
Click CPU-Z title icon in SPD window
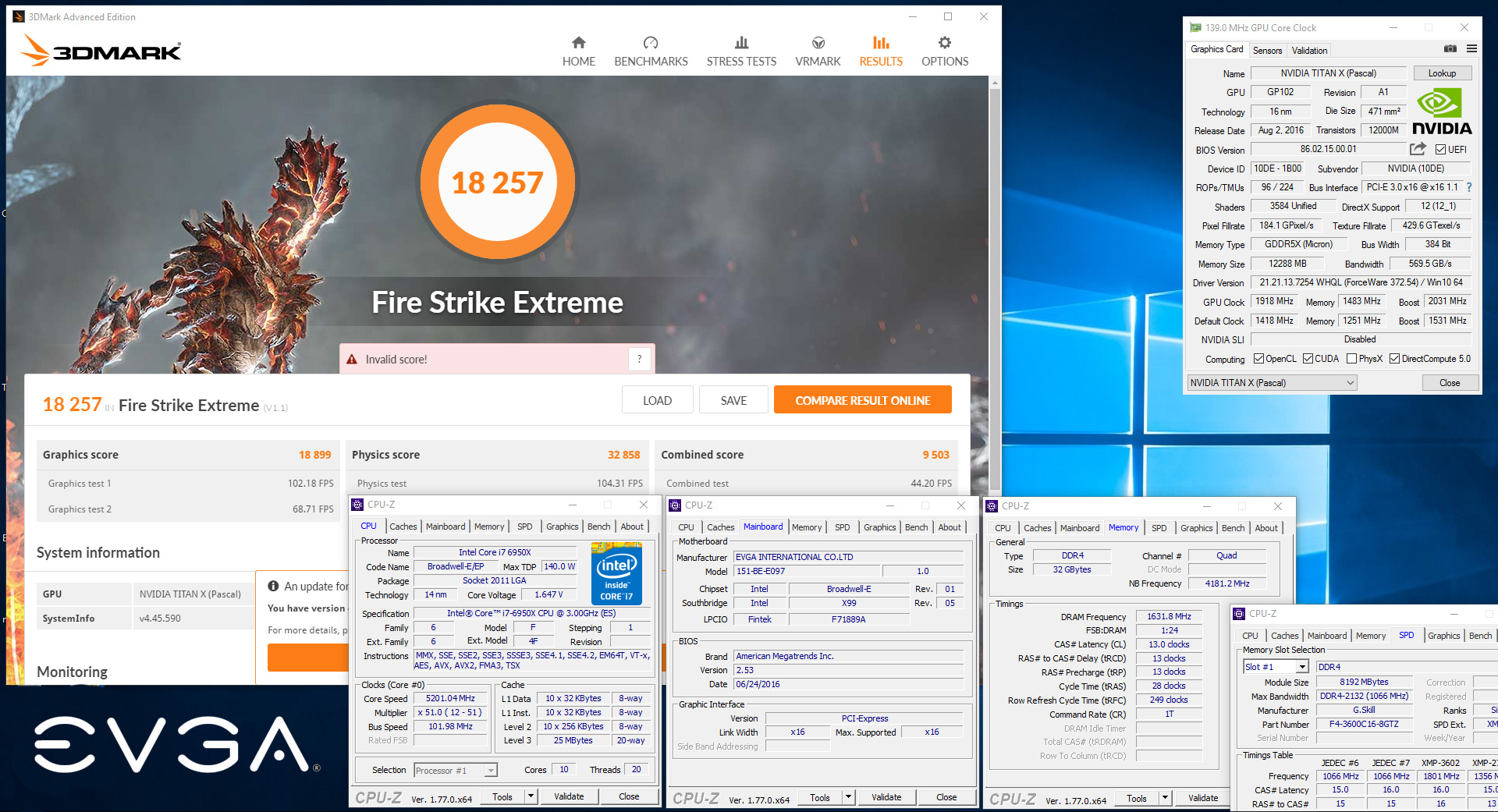(1239, 614)
